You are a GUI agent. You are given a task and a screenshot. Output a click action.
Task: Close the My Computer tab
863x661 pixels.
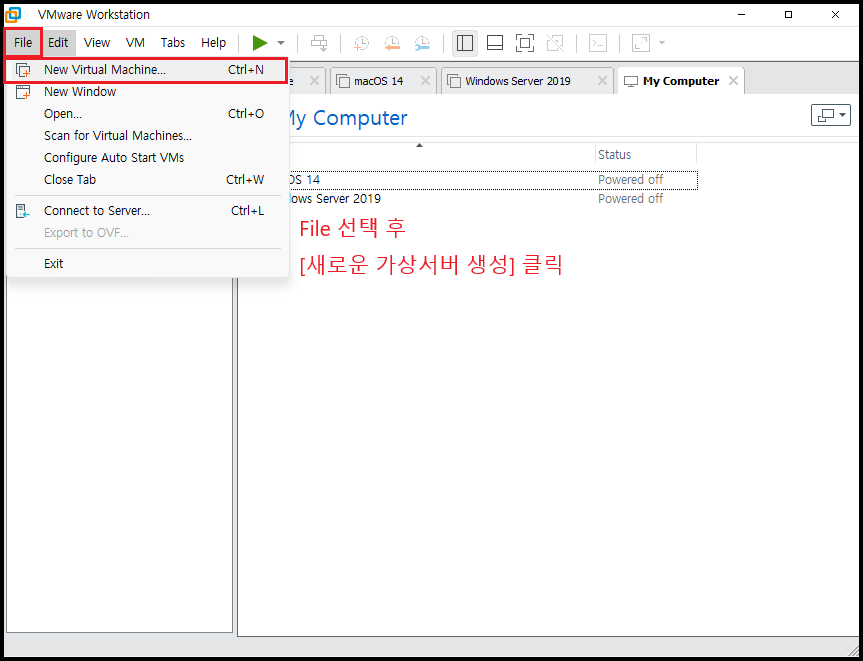[733, 81]
